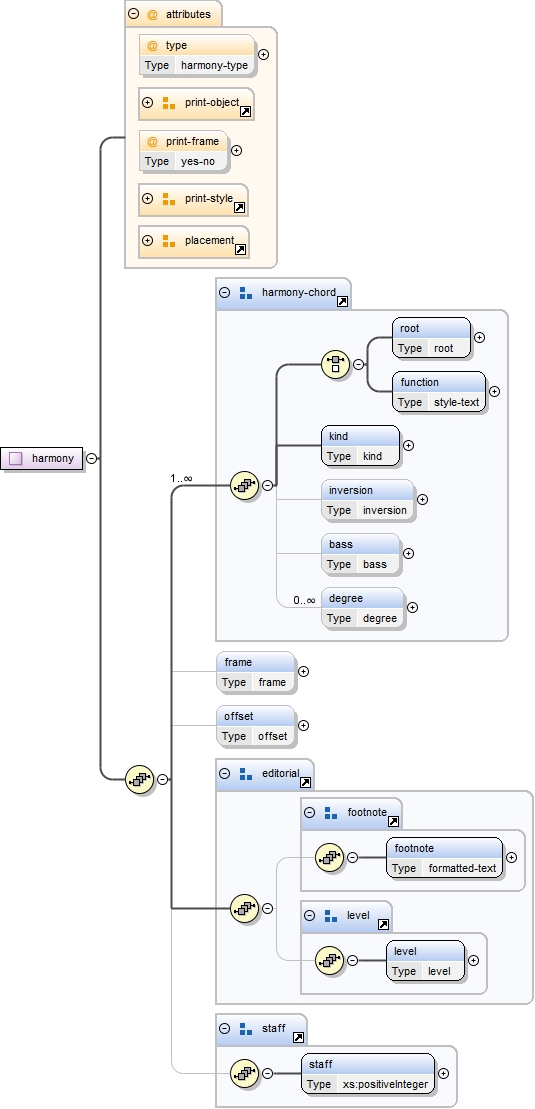Click the blue editorial group icon
This screenshot has height=1109, width=535.
(246, 774)
